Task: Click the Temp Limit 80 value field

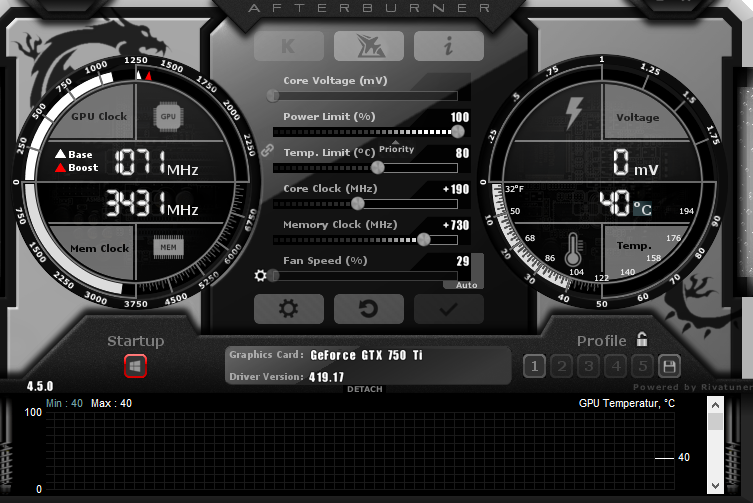Action: click(x=462, y=153)
